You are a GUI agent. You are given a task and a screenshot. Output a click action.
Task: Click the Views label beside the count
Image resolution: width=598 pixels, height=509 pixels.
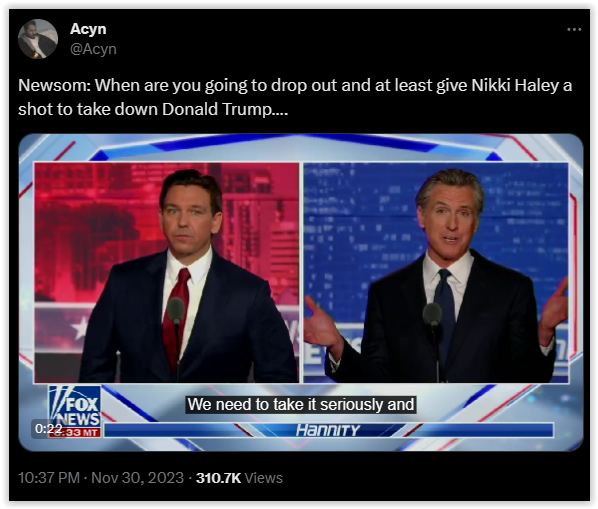click(264, 478)
